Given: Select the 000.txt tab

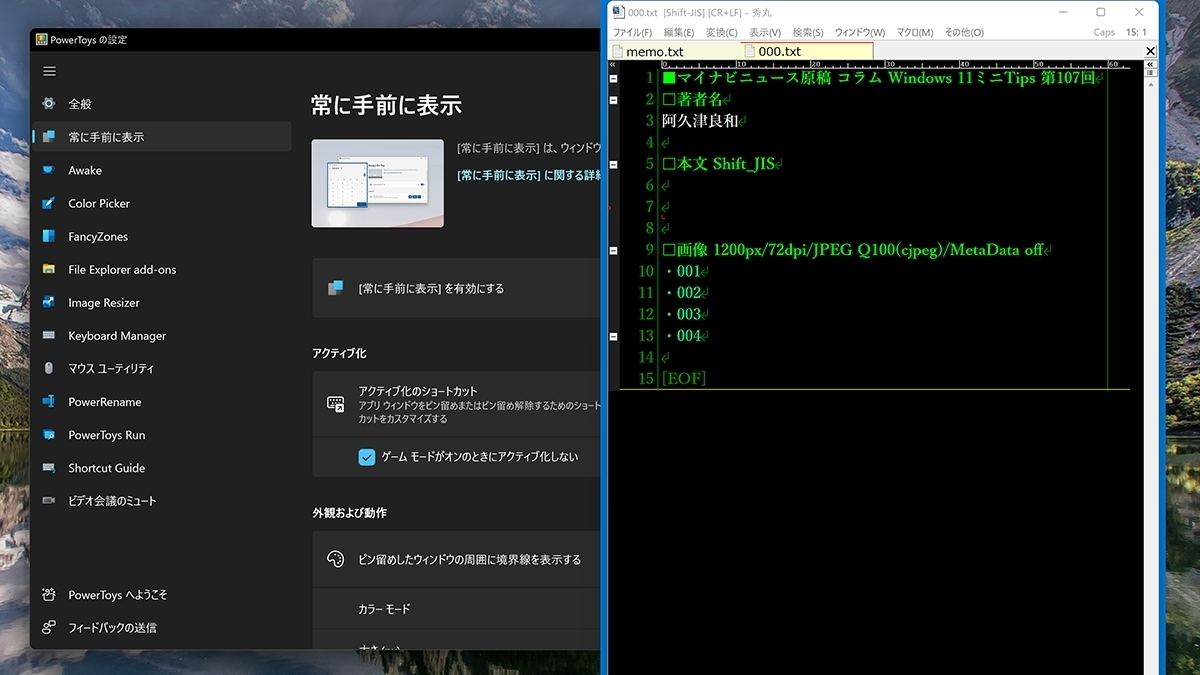Looking at the screenshot, I should (806, 51).
